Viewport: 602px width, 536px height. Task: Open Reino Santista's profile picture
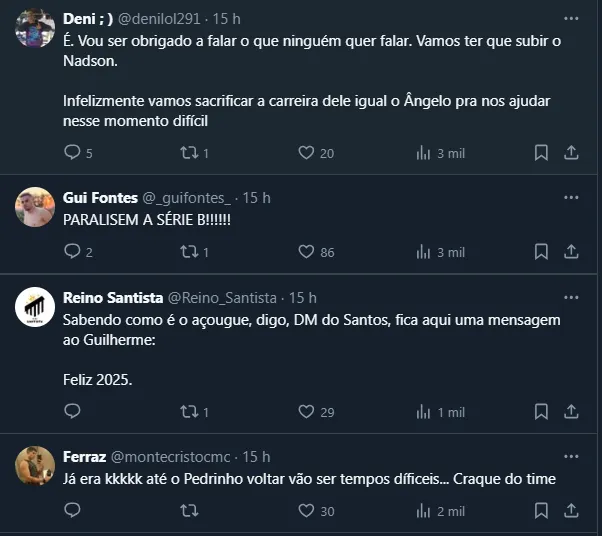tap(35, 307)
